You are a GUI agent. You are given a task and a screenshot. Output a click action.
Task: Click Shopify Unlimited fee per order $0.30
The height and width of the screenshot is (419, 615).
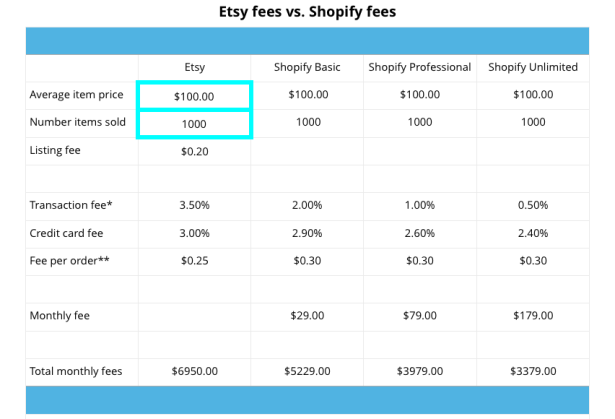(x=533, y=261)
